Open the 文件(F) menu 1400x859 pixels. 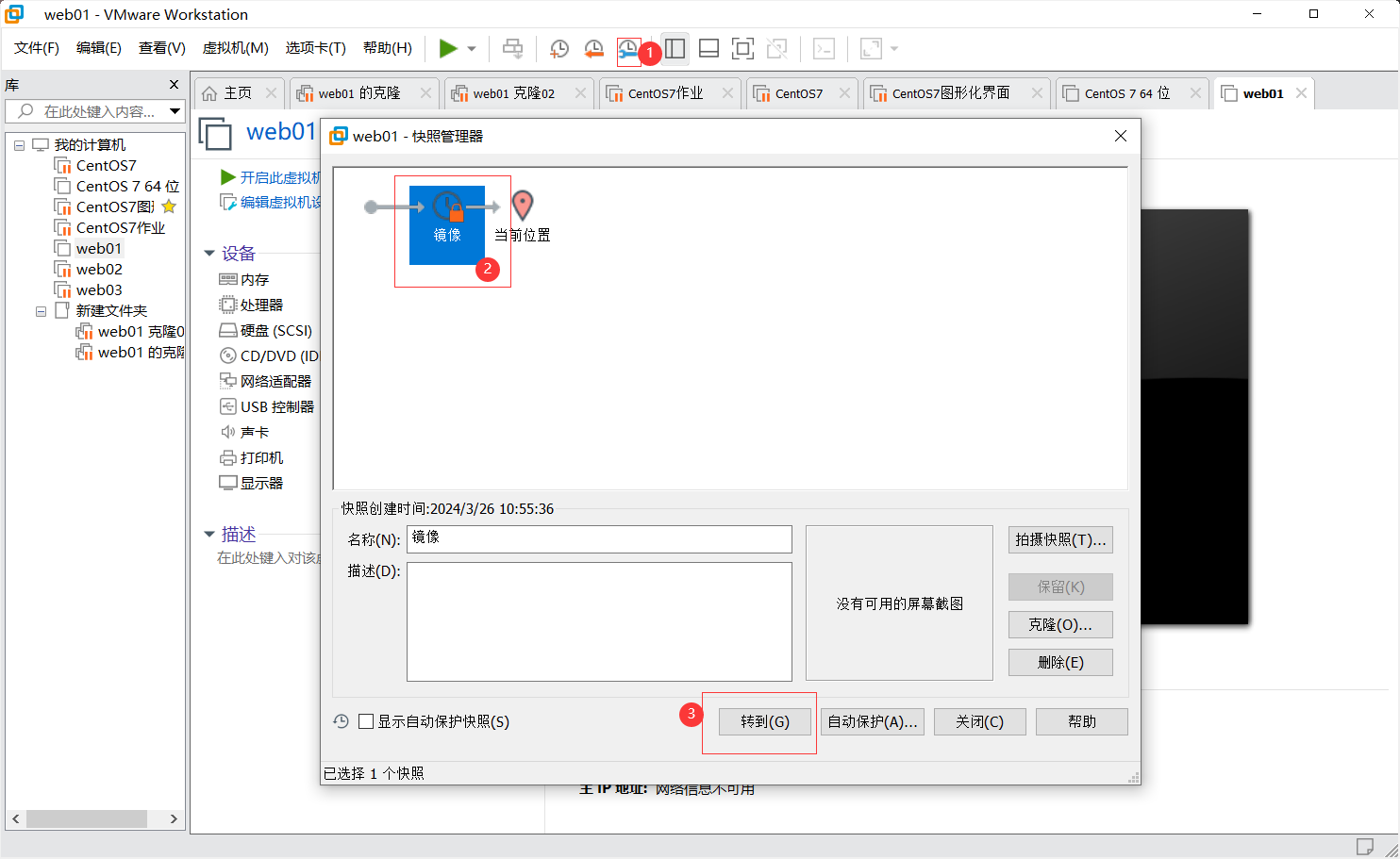[x=37, y=48]
